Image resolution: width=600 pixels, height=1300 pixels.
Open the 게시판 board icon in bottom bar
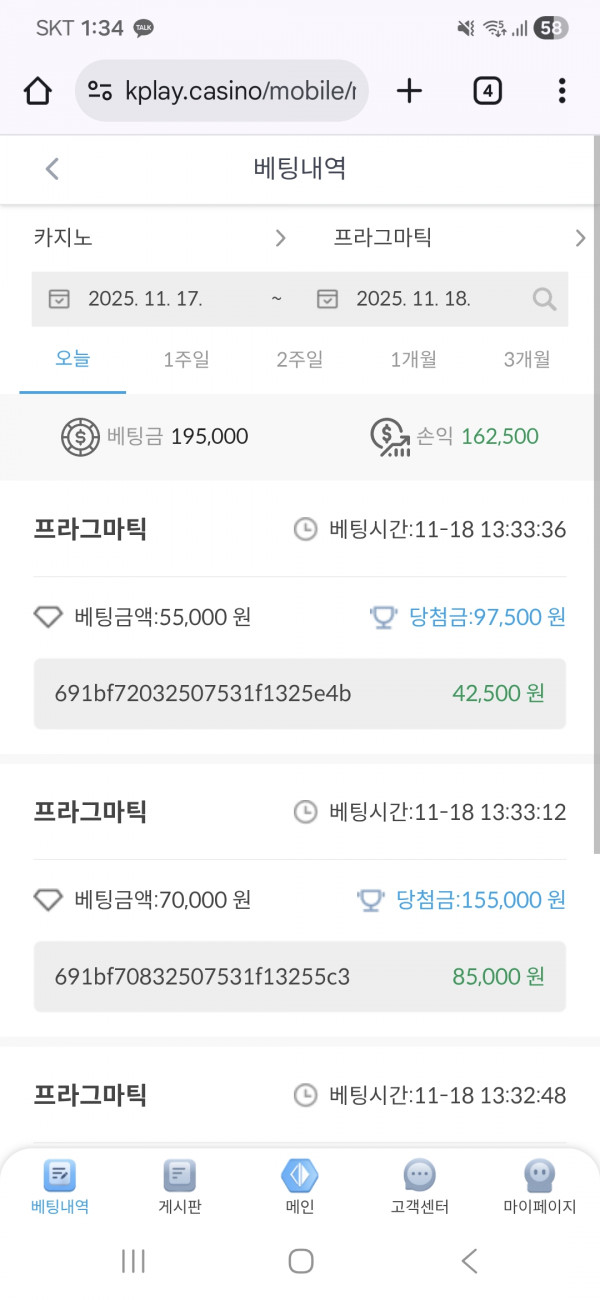click(179, 1176)
